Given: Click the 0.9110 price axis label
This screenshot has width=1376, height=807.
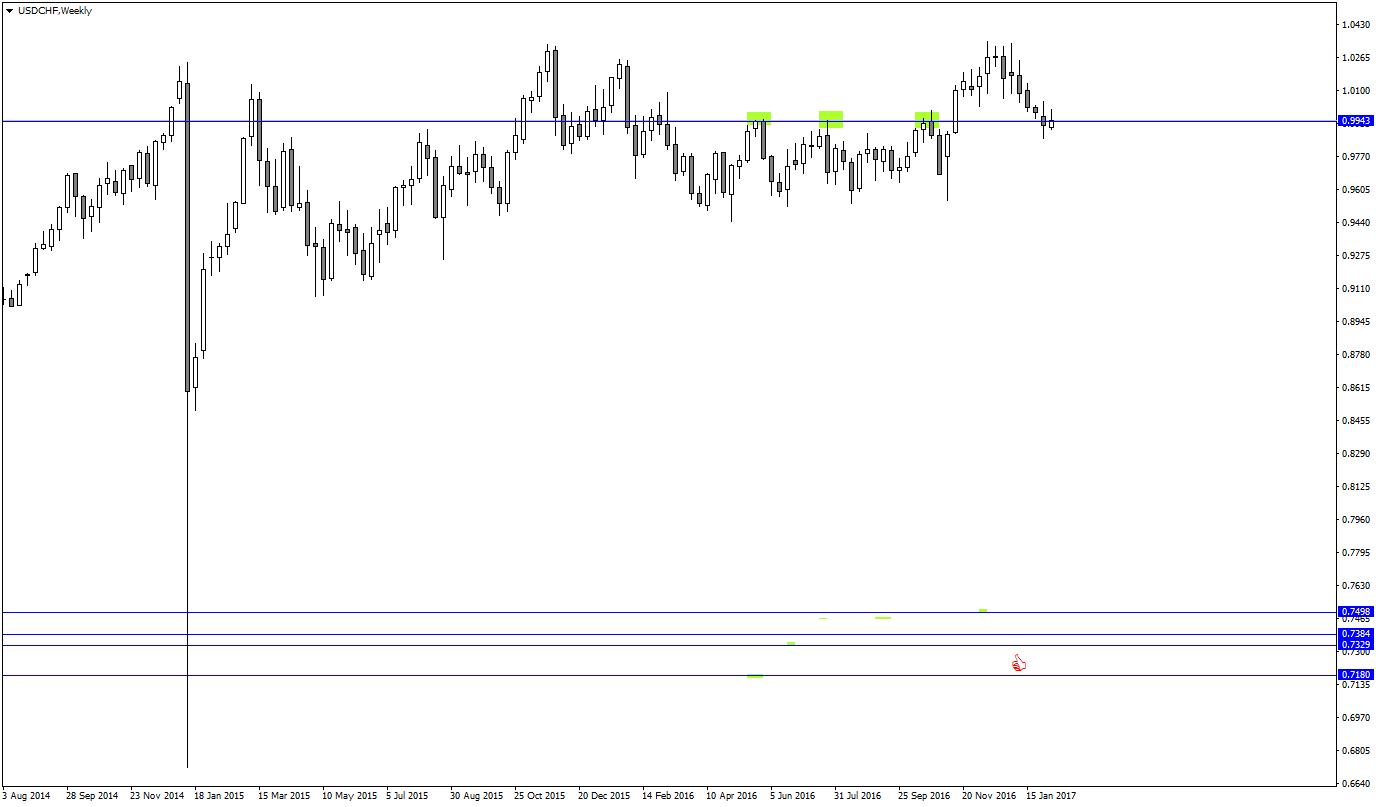Looking at the screenshot, I should tap(1357, 288).
